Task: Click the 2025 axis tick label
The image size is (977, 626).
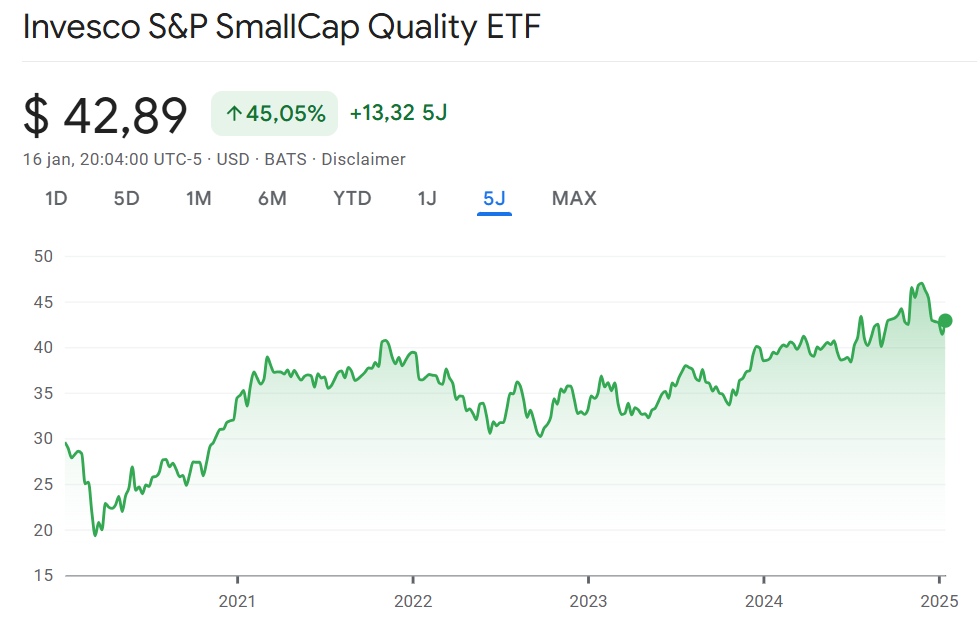Action: (940, 601)
